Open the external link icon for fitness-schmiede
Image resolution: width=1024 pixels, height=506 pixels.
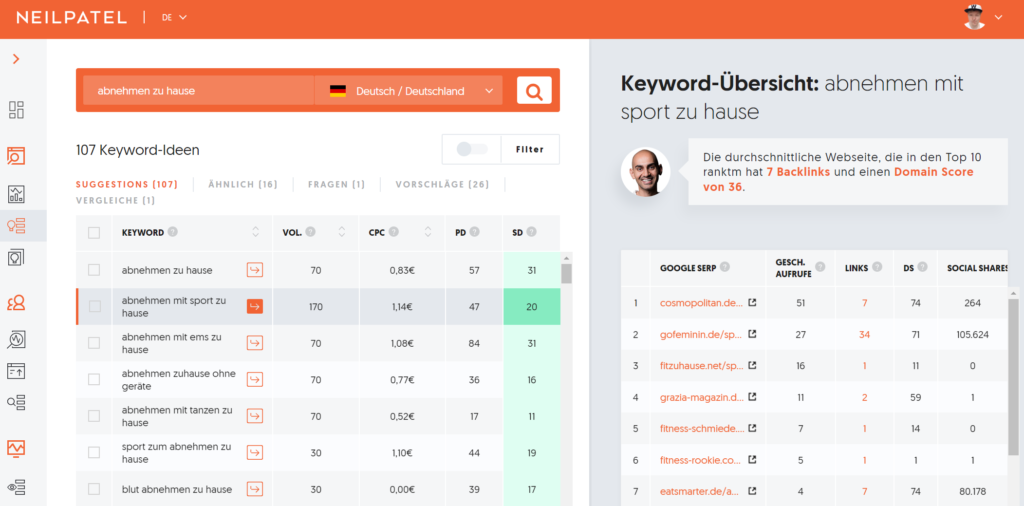point(752,428)
